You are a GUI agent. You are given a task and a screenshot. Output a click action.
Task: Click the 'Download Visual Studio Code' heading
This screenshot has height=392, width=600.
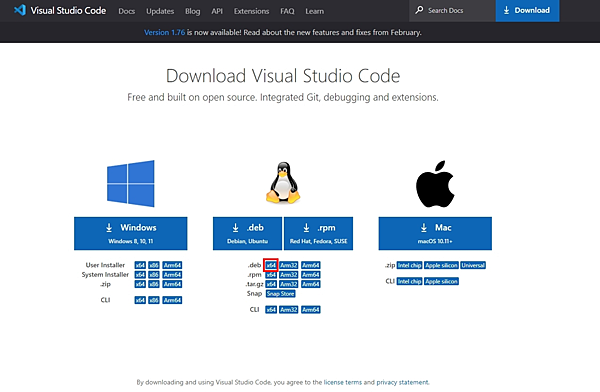point(283,76)
